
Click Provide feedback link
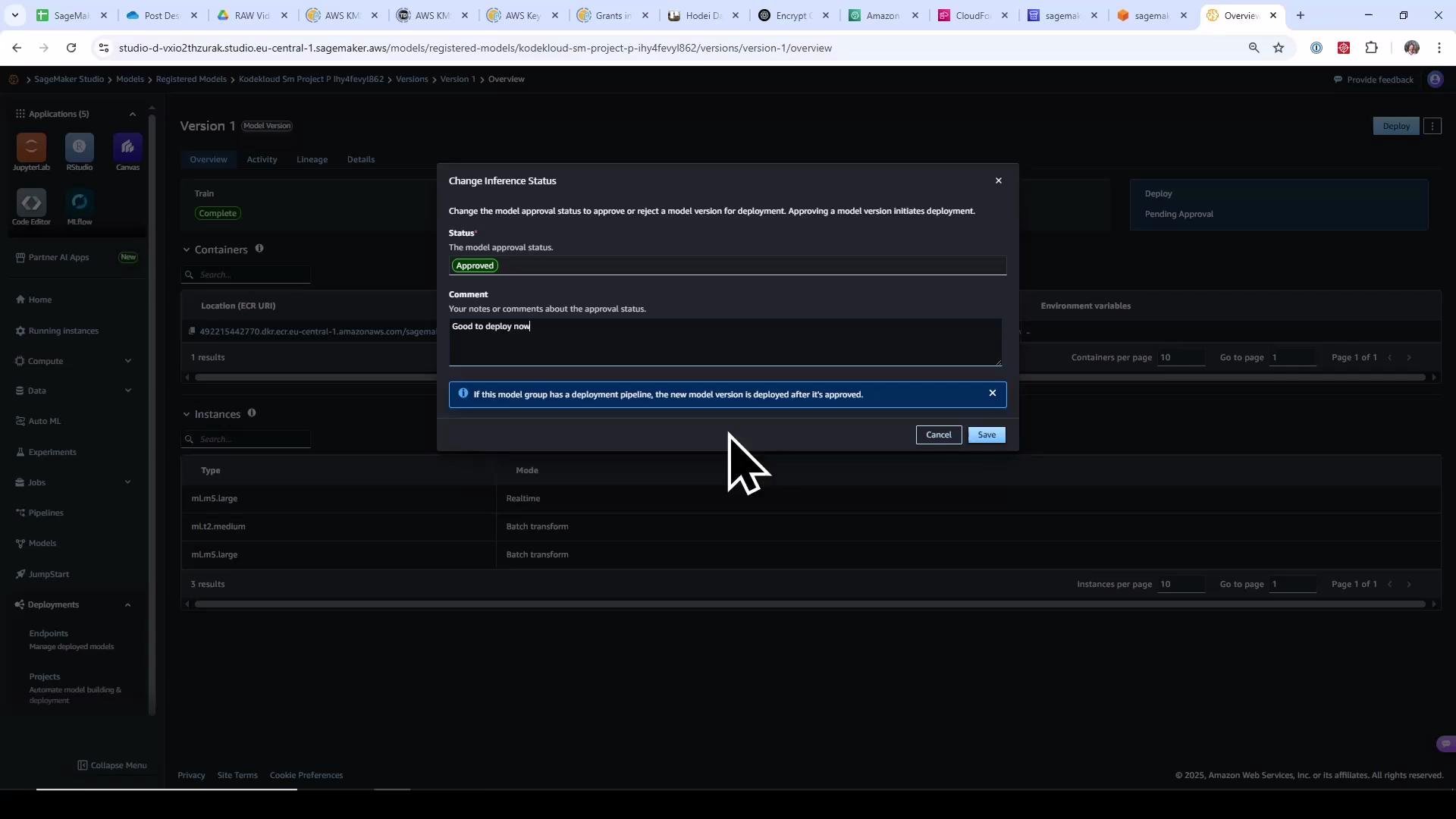(1373, 80)
